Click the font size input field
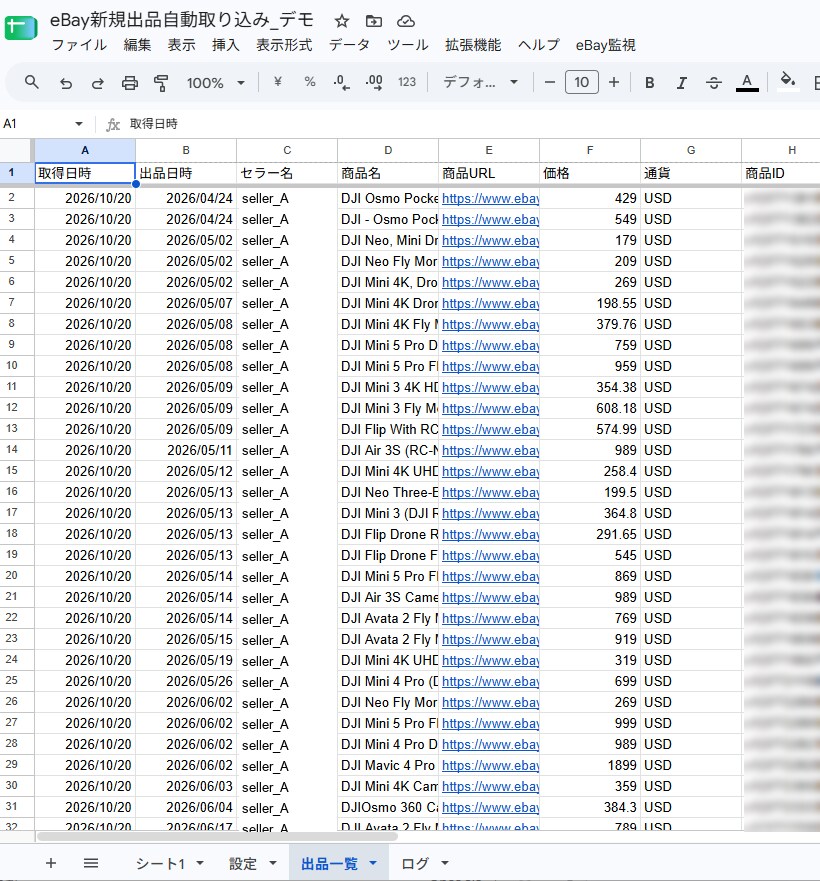 582,83
